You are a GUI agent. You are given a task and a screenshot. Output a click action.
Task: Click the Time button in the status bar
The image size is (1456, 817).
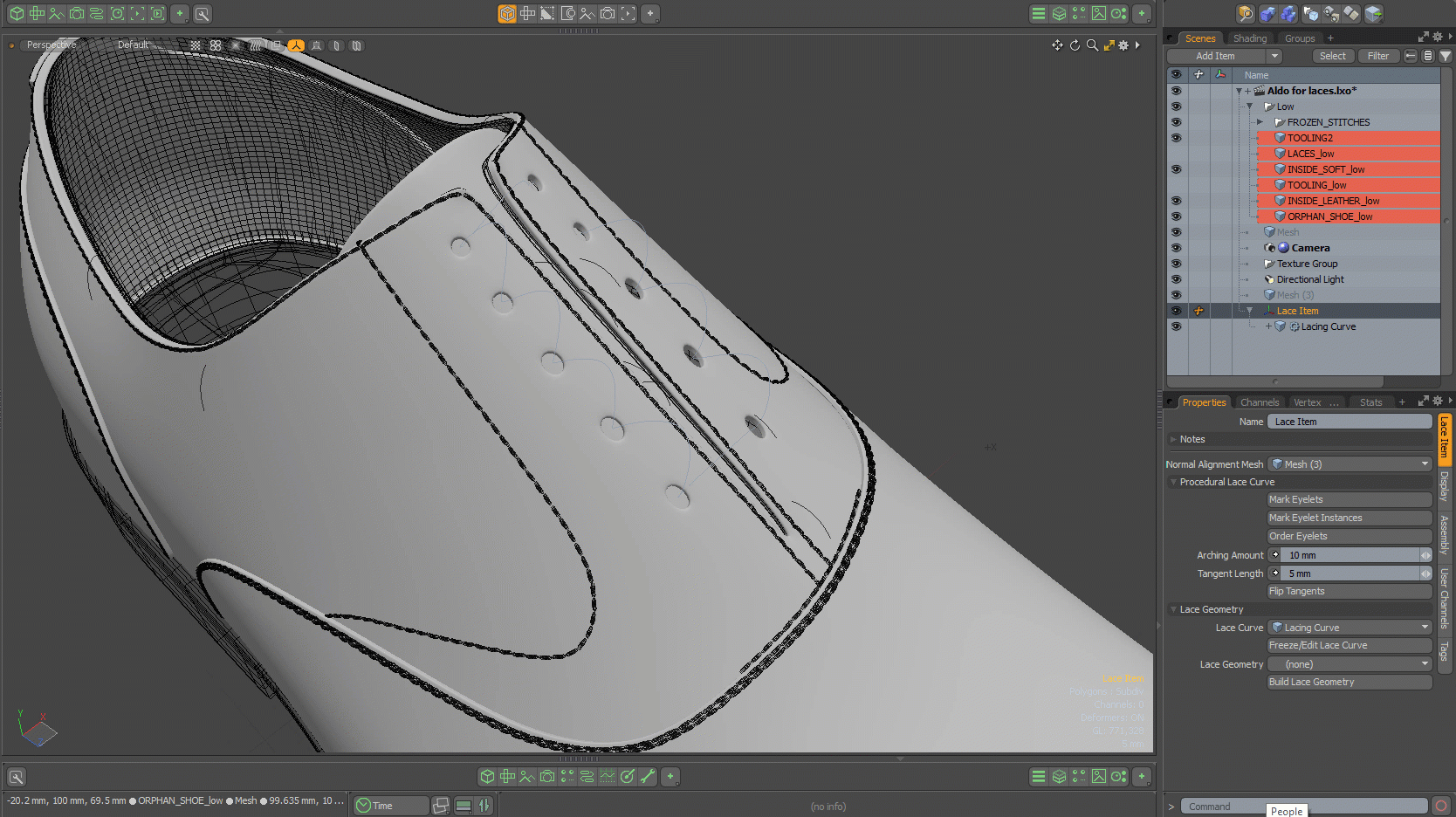[389, 806]
